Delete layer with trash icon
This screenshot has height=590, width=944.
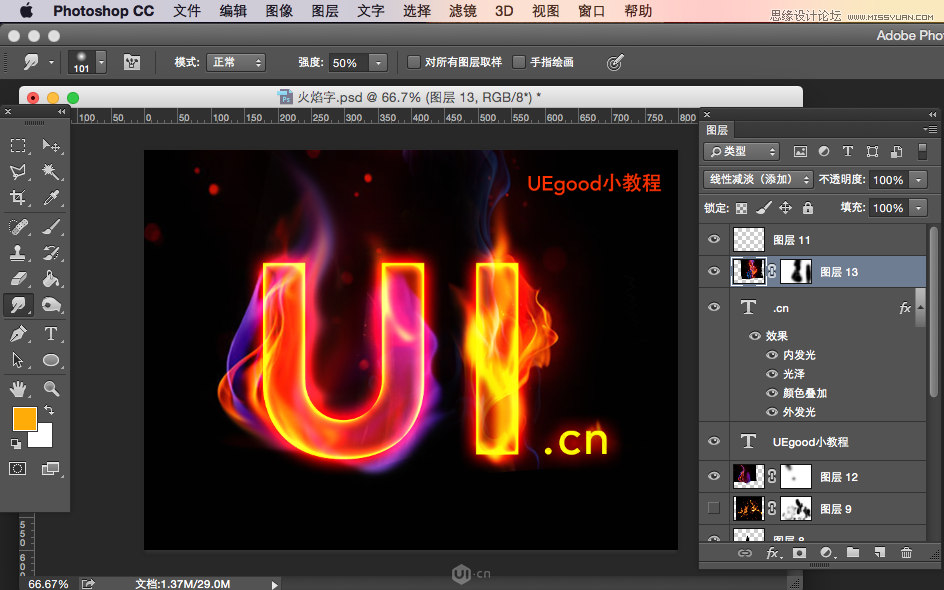coord(906,552)
